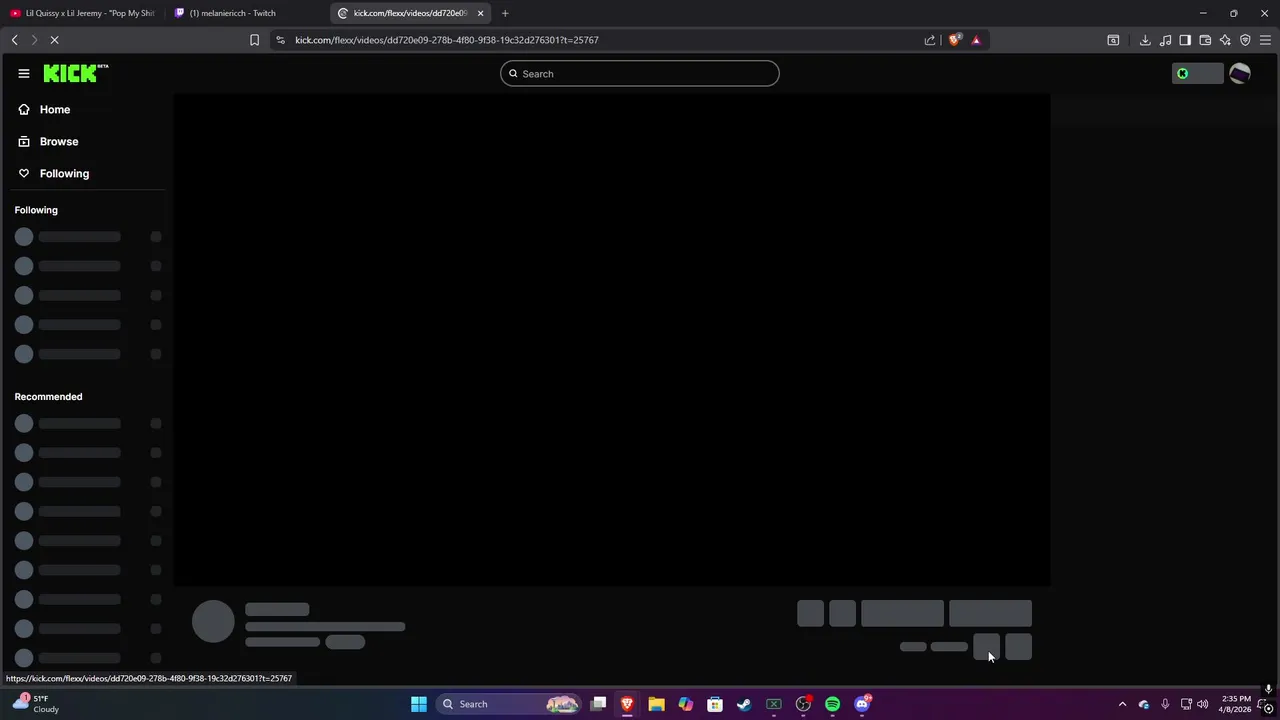Click the Windows taskbar Search box
This screenshot has height=720, width=1280.
point(508,704)
